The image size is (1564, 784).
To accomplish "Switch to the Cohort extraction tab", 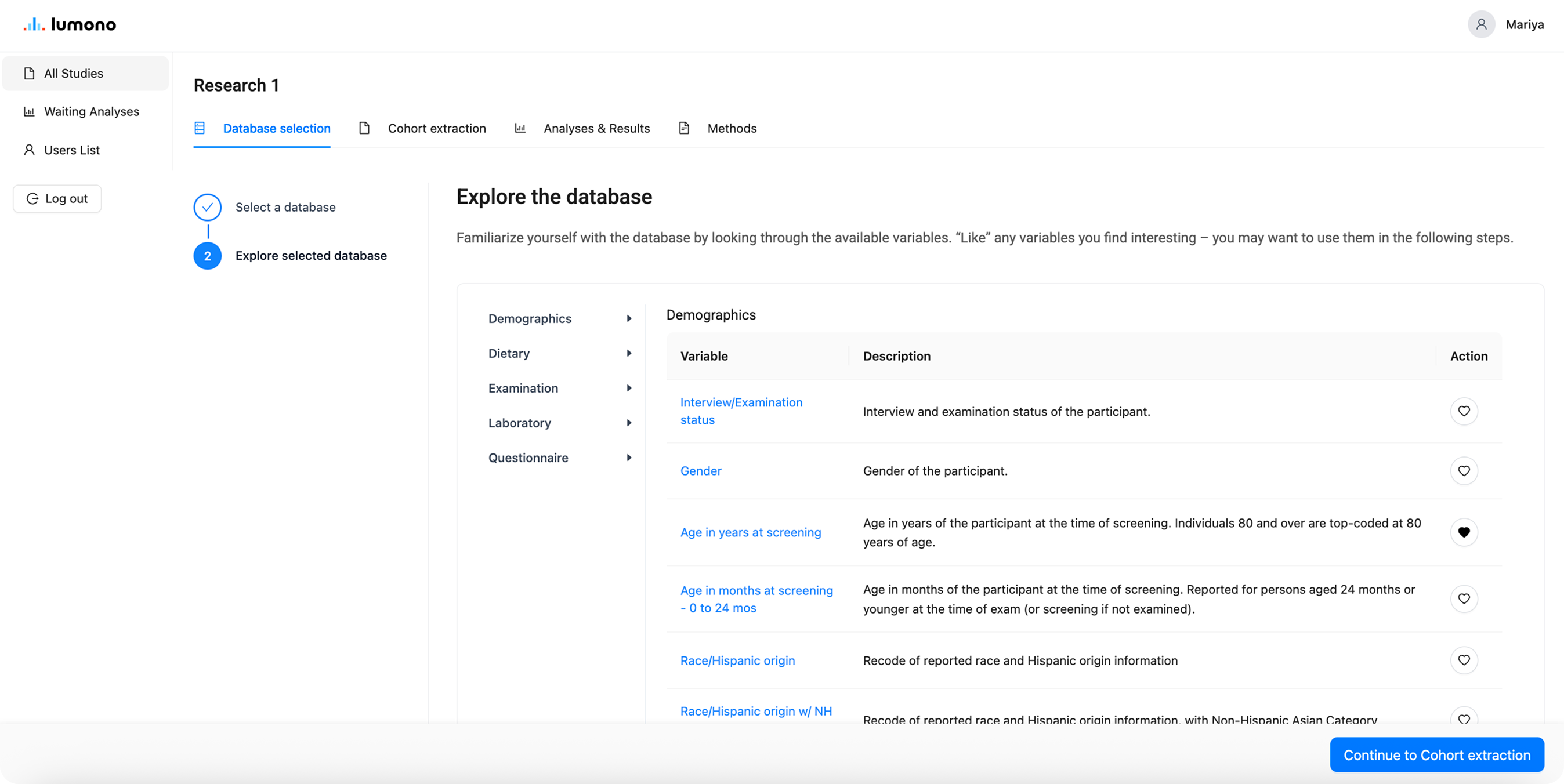I will click(437, 128).
